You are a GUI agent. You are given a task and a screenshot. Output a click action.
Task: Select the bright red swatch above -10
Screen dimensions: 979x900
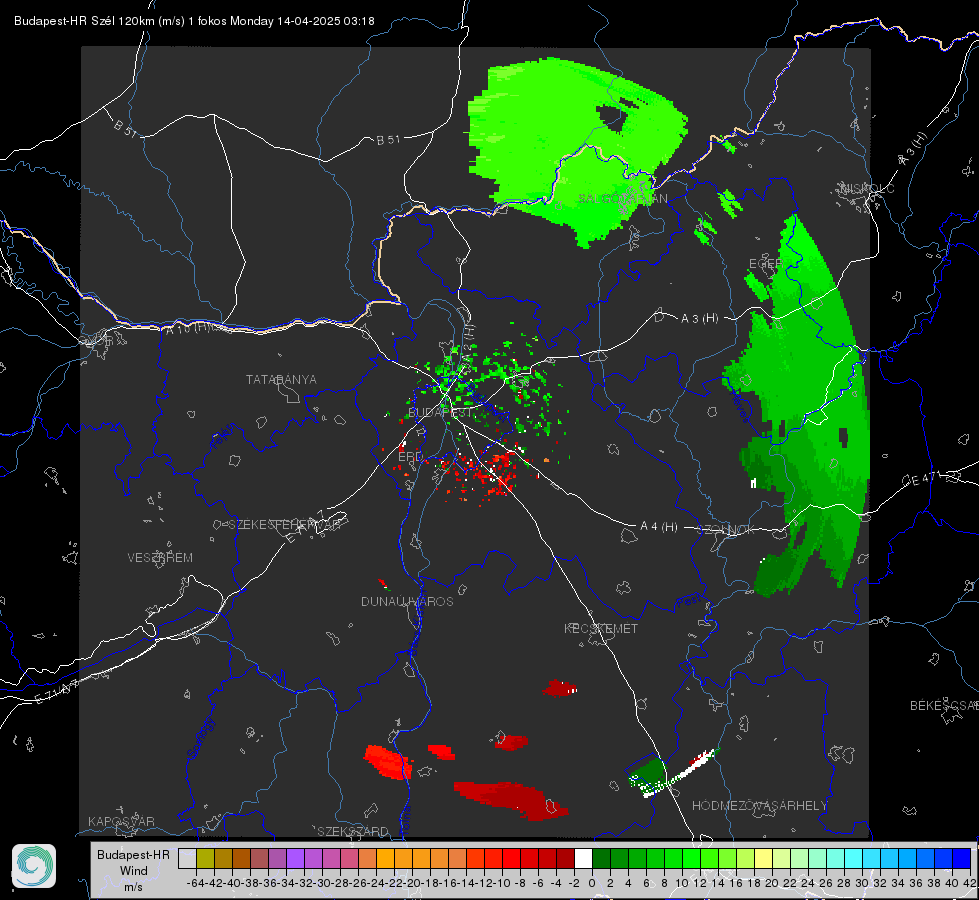coord(511,858)
